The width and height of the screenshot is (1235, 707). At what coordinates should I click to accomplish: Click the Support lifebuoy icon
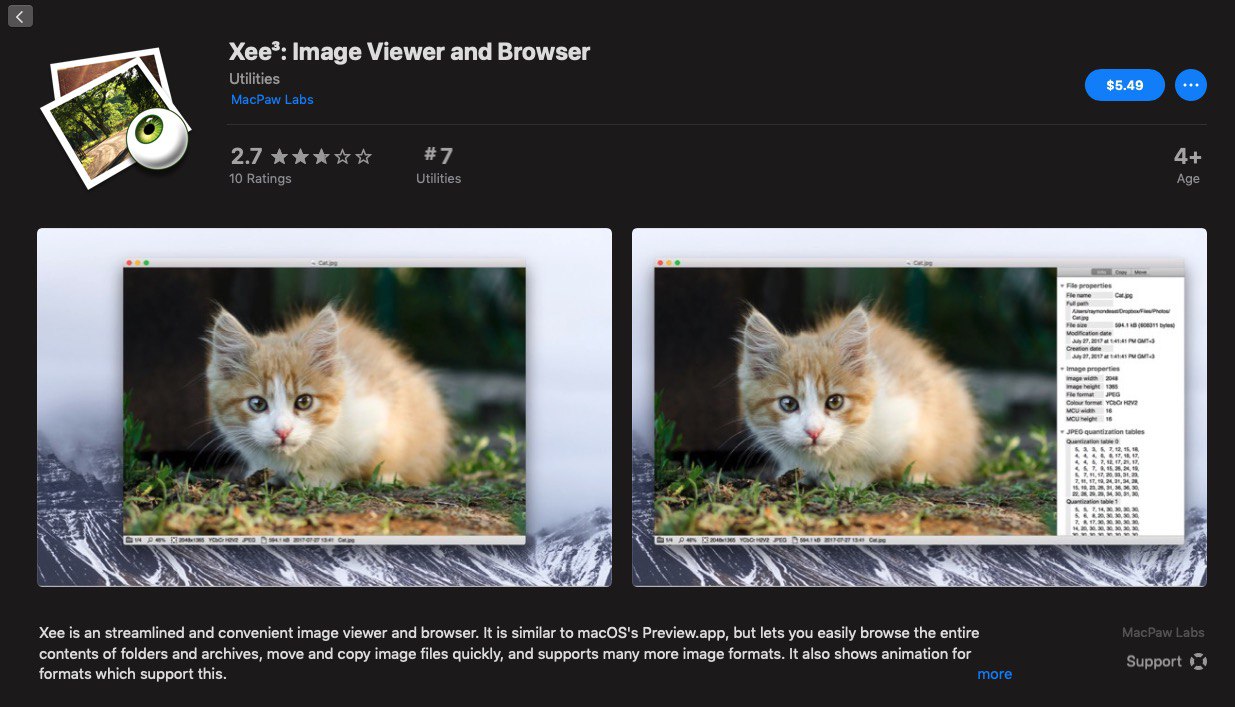(x=1198, y=662)
